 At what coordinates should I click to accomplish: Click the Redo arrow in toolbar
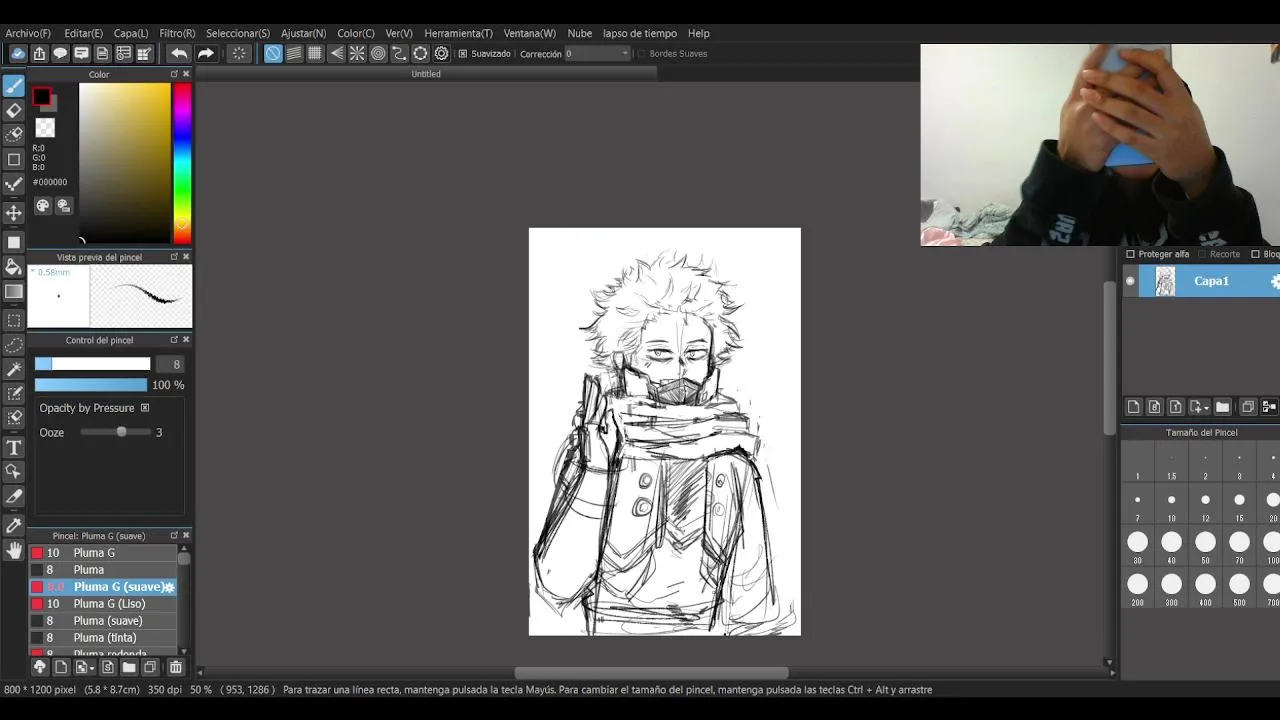coord(206,54)
